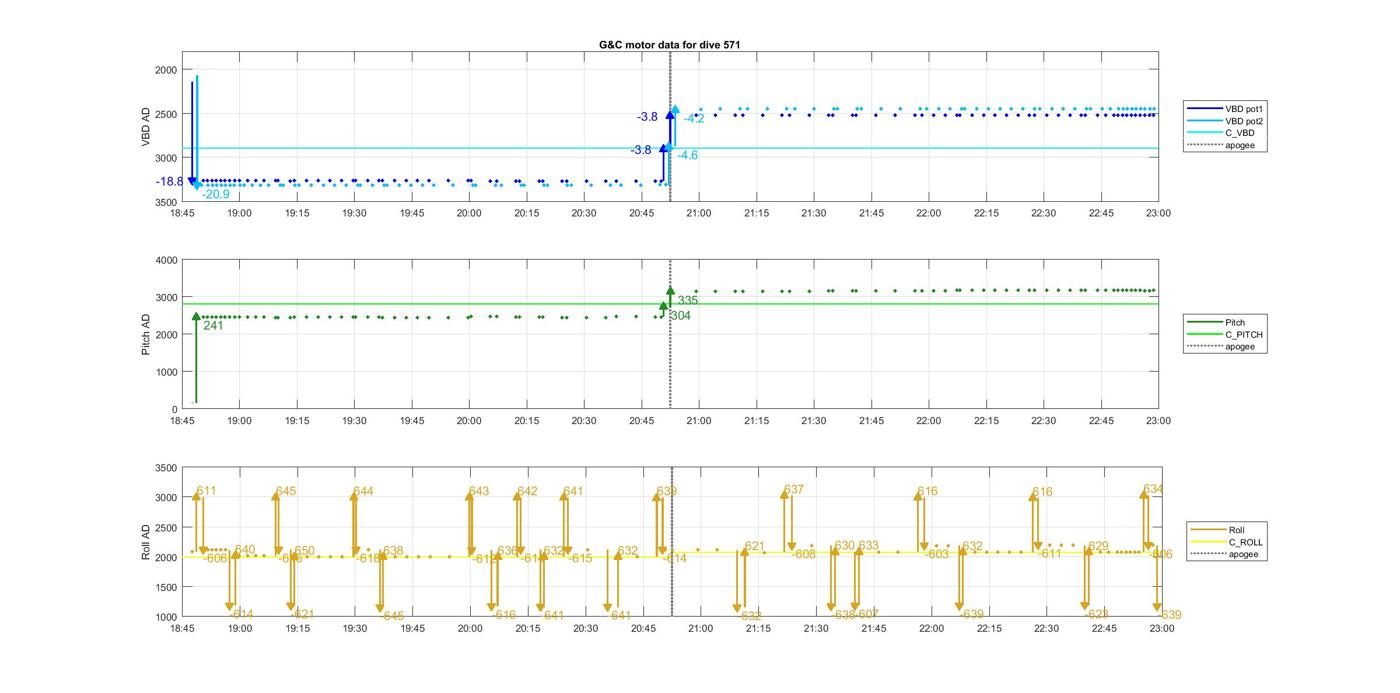Click y-tick '3500' on the Roll plot
The image size is (1400, 693).
point(166,468)
